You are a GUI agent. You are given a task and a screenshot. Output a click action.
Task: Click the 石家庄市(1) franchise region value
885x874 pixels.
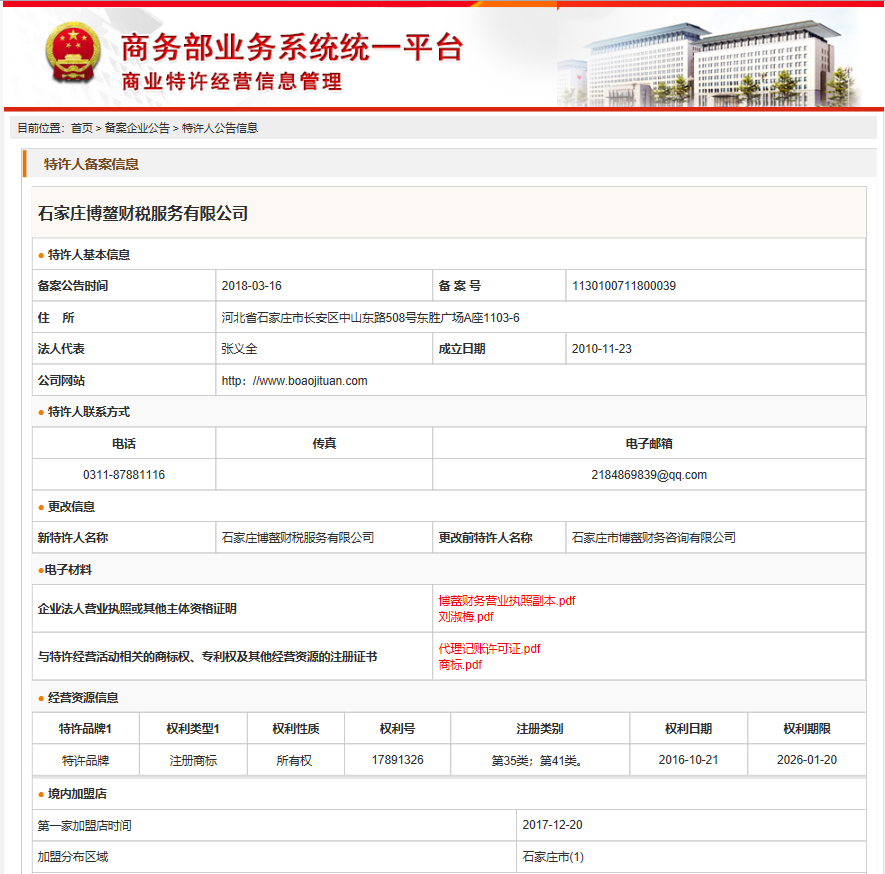coord(553,857)
